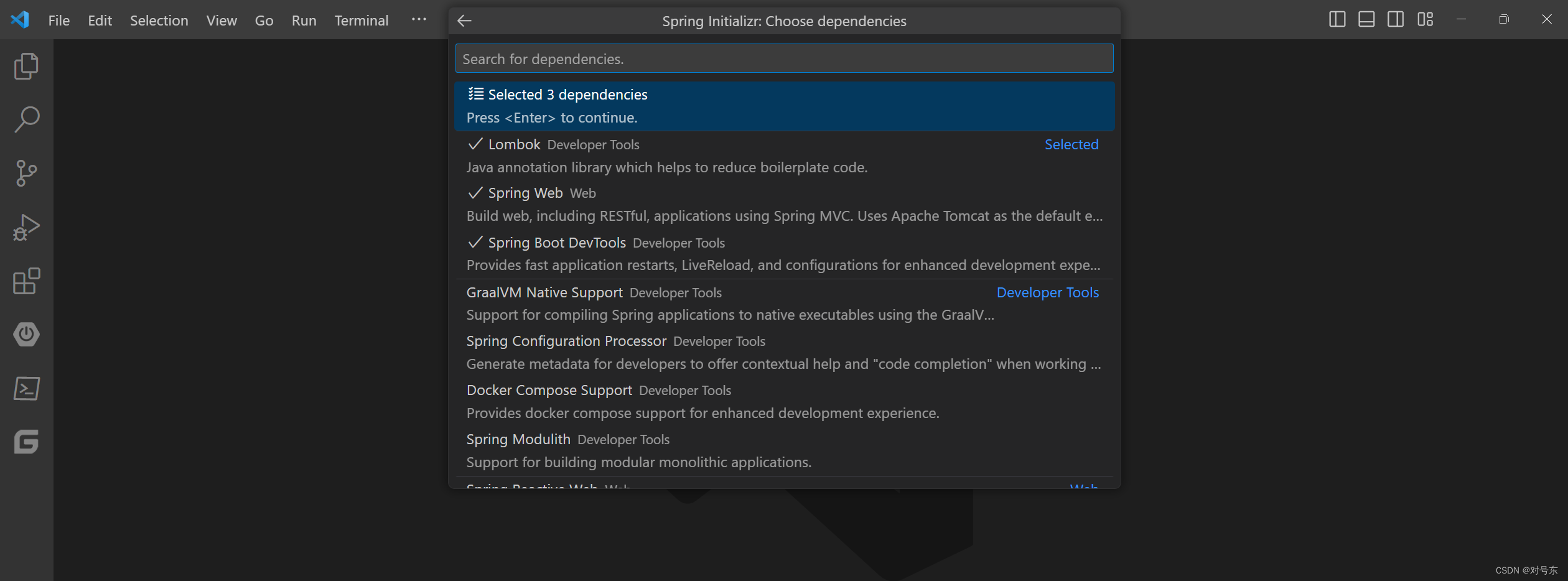
Task: Confirm Selected 3 dependencies entry
Action: (784, 106)
